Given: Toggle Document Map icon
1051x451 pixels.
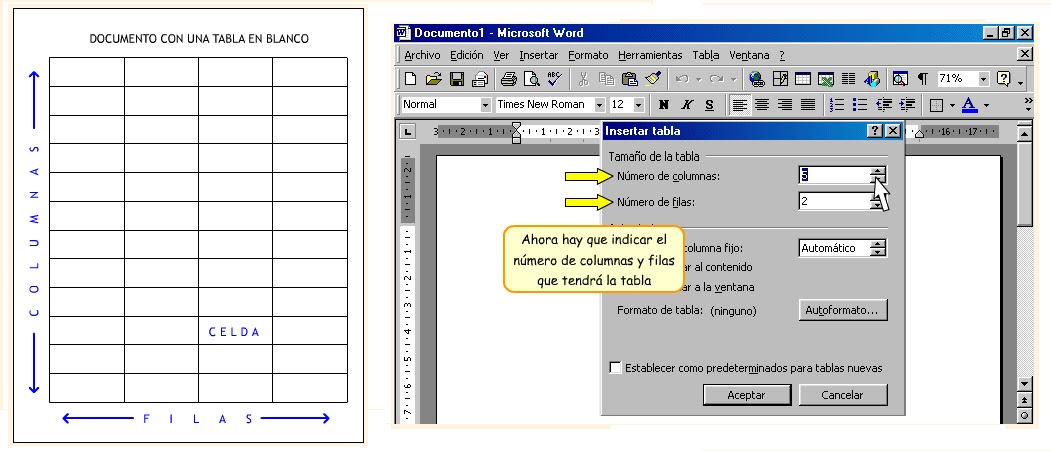Looking at the screenshot, I should coord(900,79).
